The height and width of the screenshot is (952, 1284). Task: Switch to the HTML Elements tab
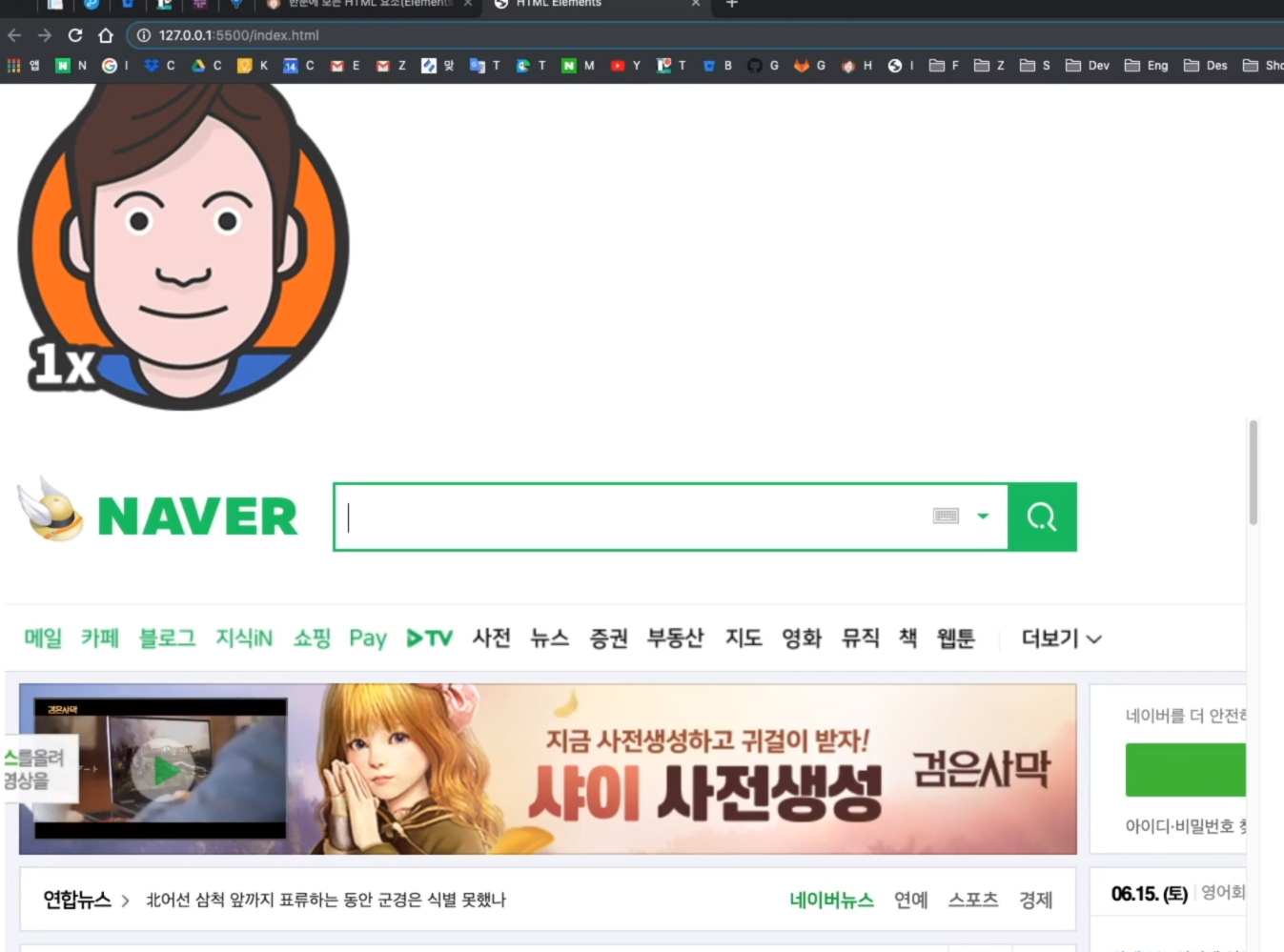(x=596, y=4)
